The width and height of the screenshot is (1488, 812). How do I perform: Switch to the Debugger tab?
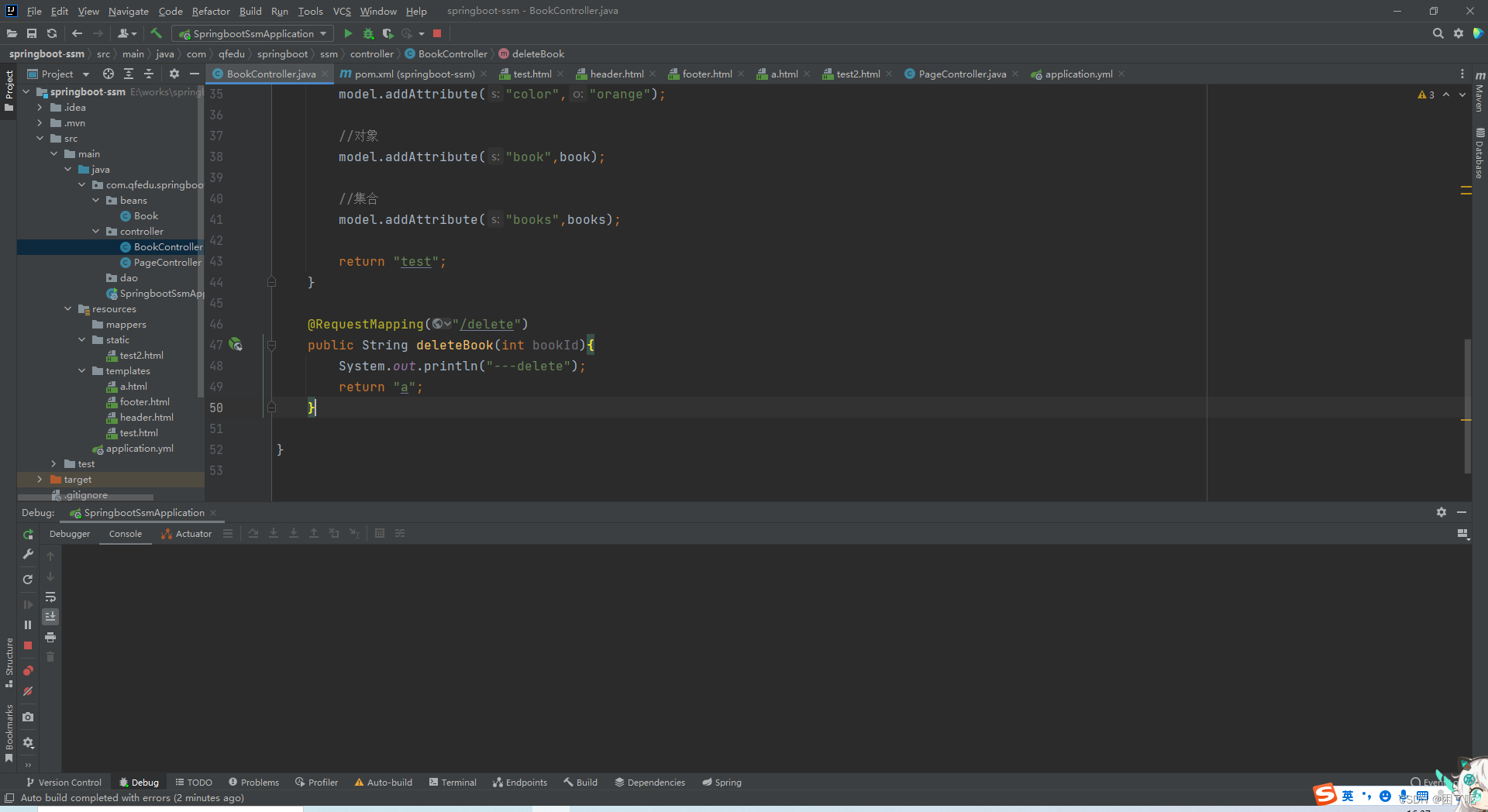[69, 534]
